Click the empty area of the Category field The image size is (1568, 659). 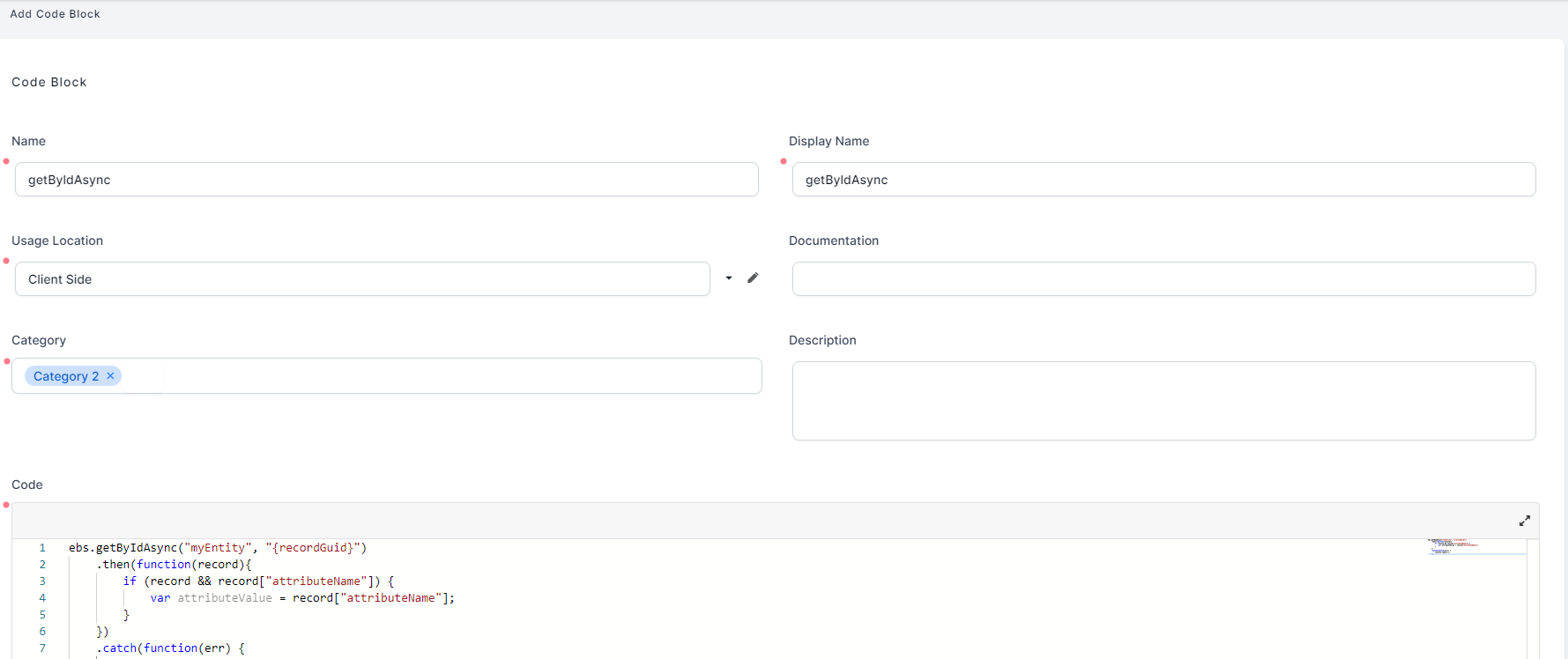(458, 376)
